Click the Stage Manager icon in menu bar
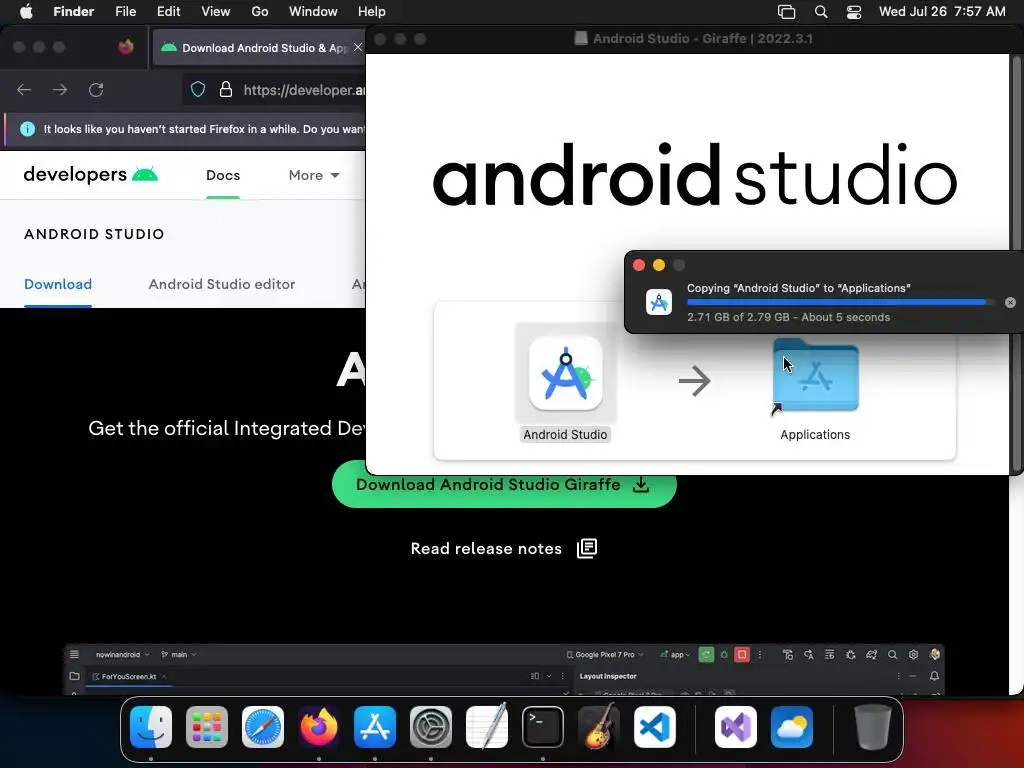Screen dimensions: 1024x768 [786, 12]
